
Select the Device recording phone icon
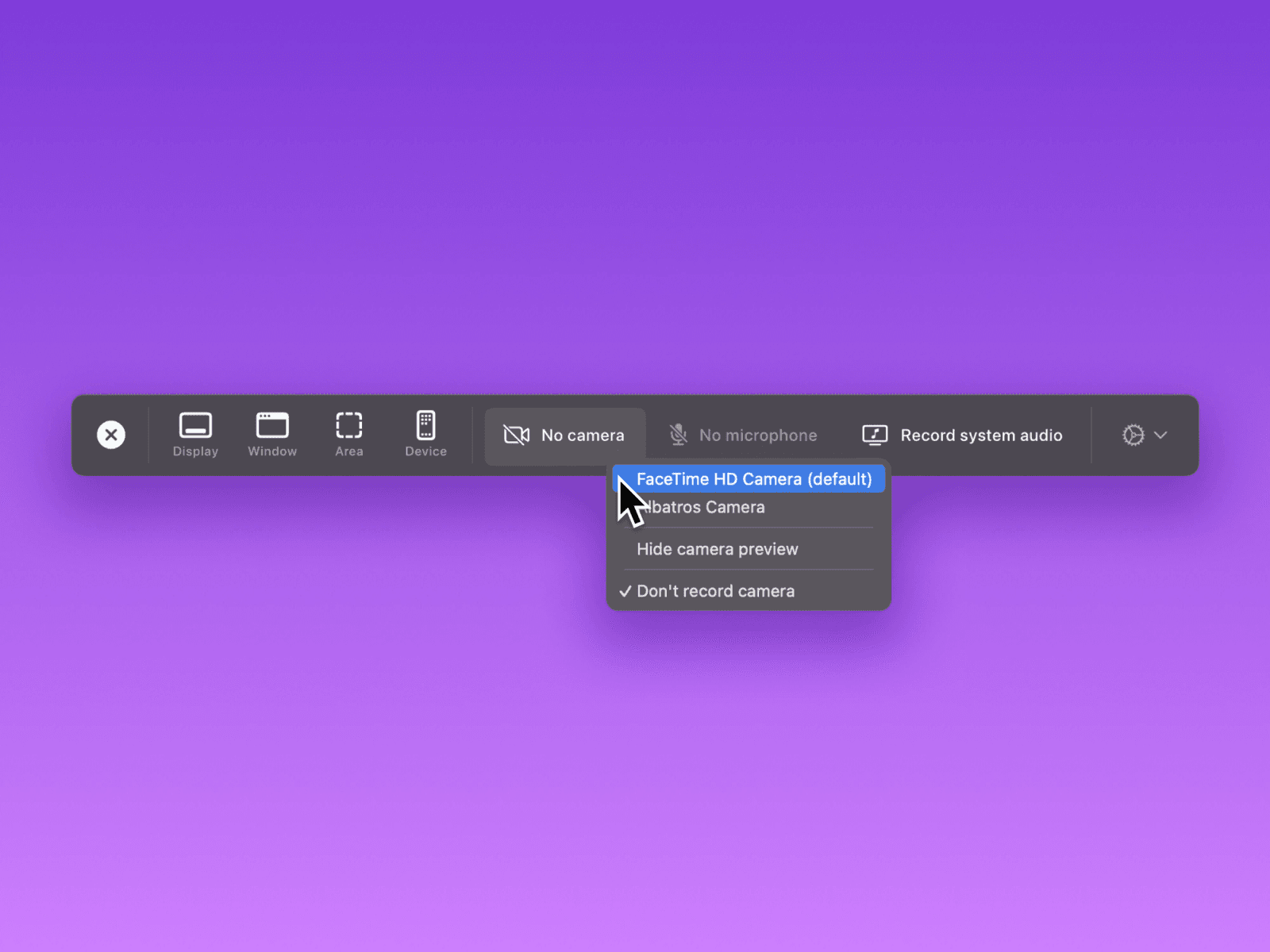426,425
